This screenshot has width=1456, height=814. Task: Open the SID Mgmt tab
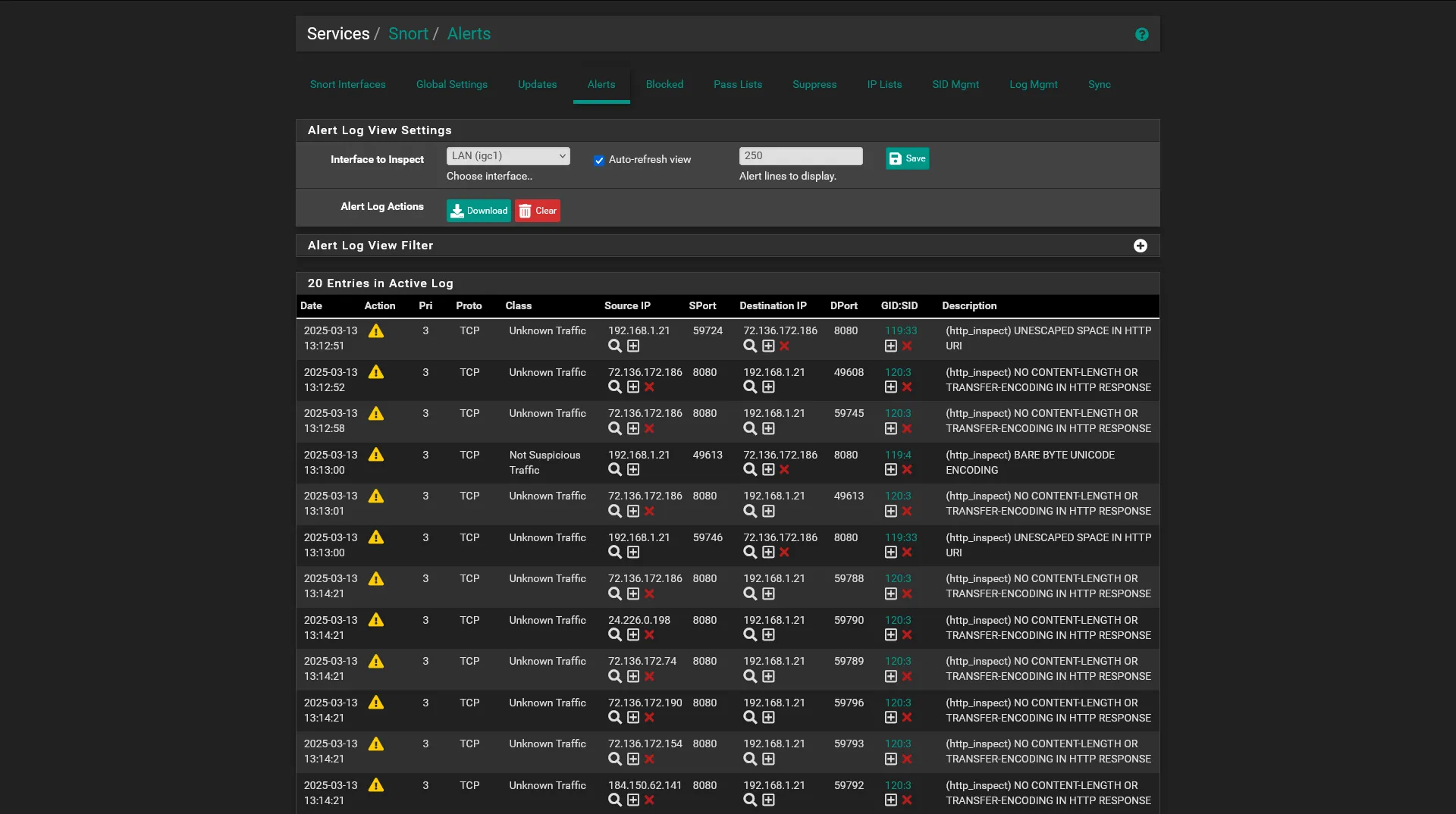tap(955, 84)
